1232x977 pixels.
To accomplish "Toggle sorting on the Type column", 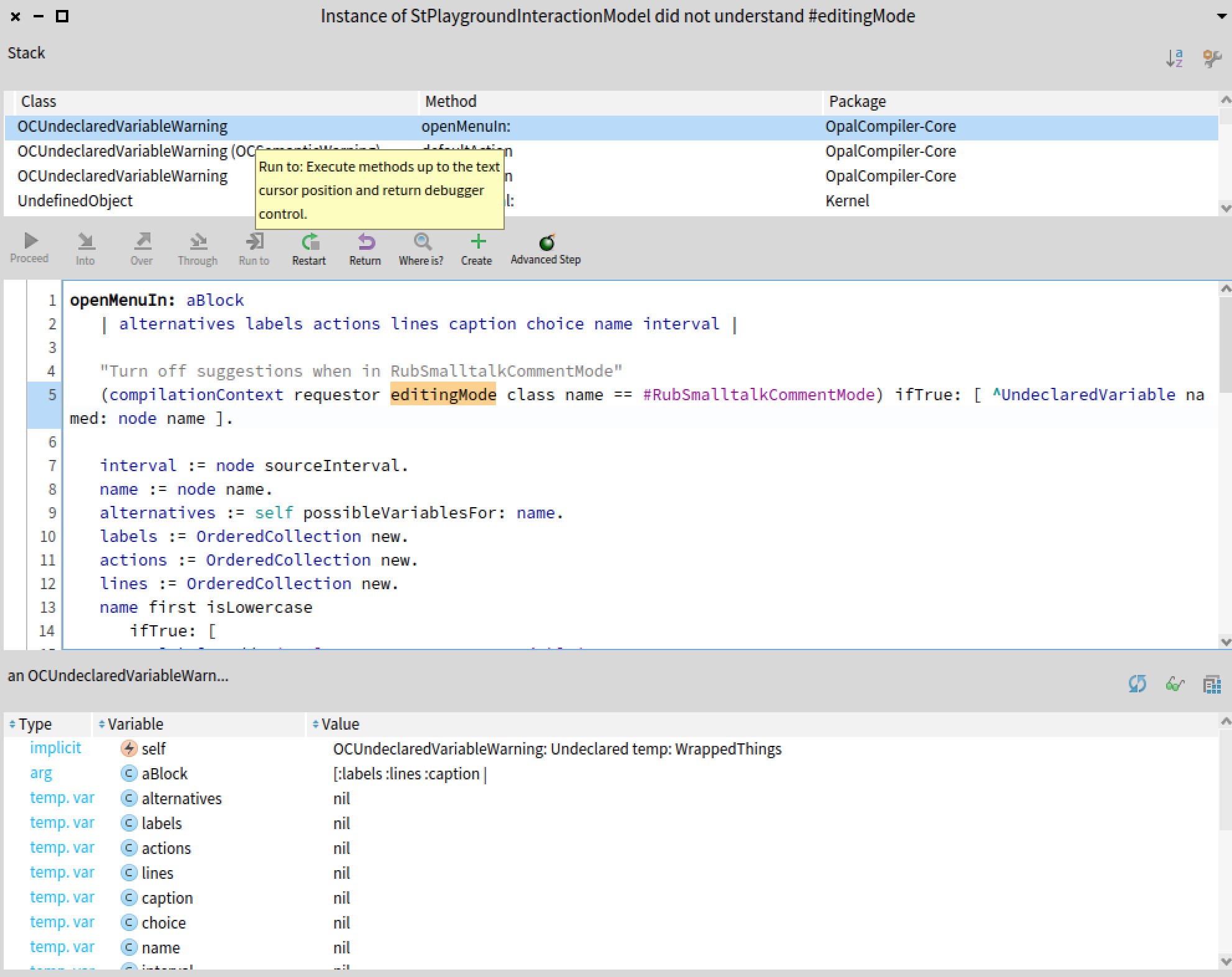I will [x=35, y=723].
